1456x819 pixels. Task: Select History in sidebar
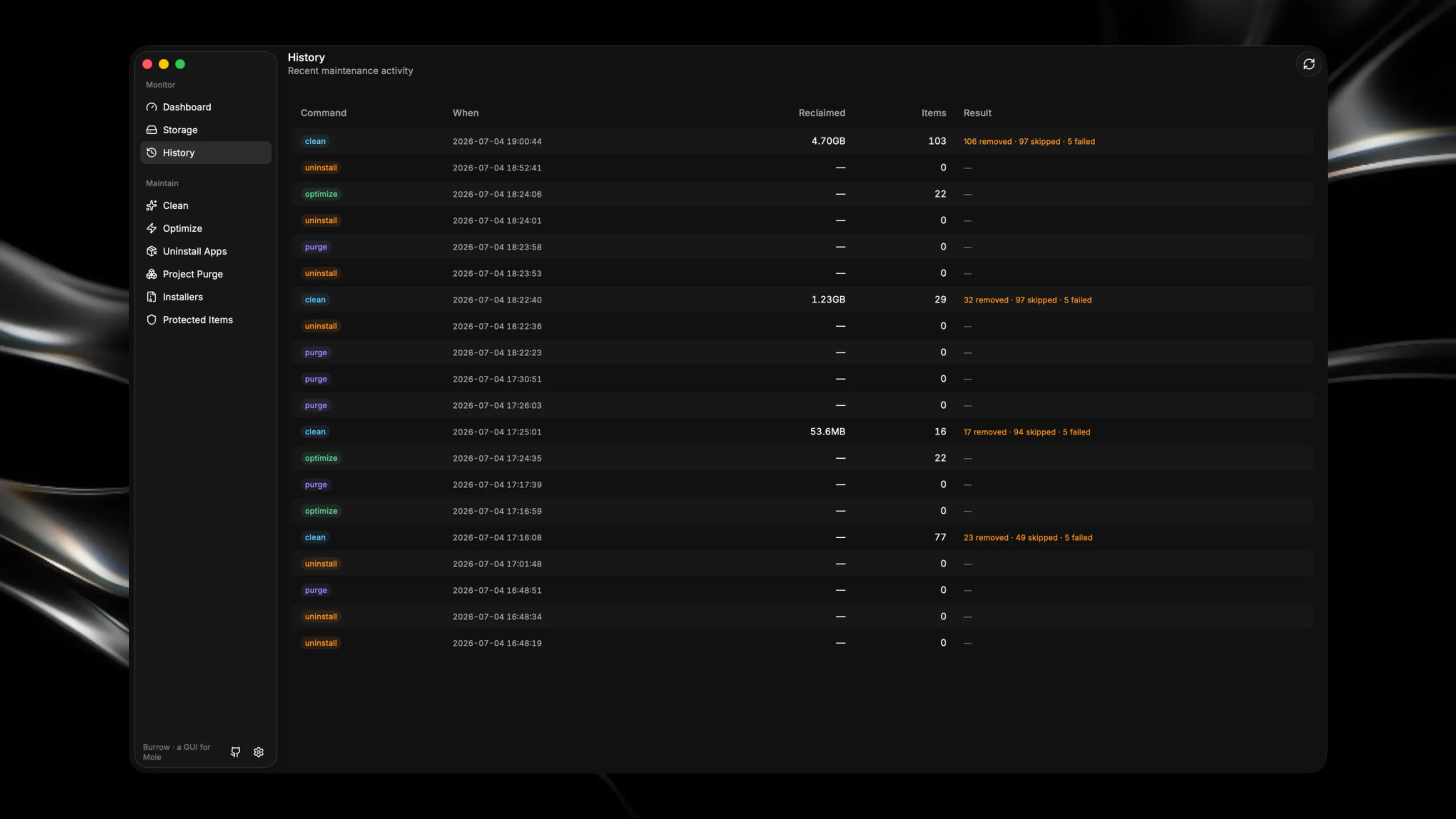(x=206, y=152)
